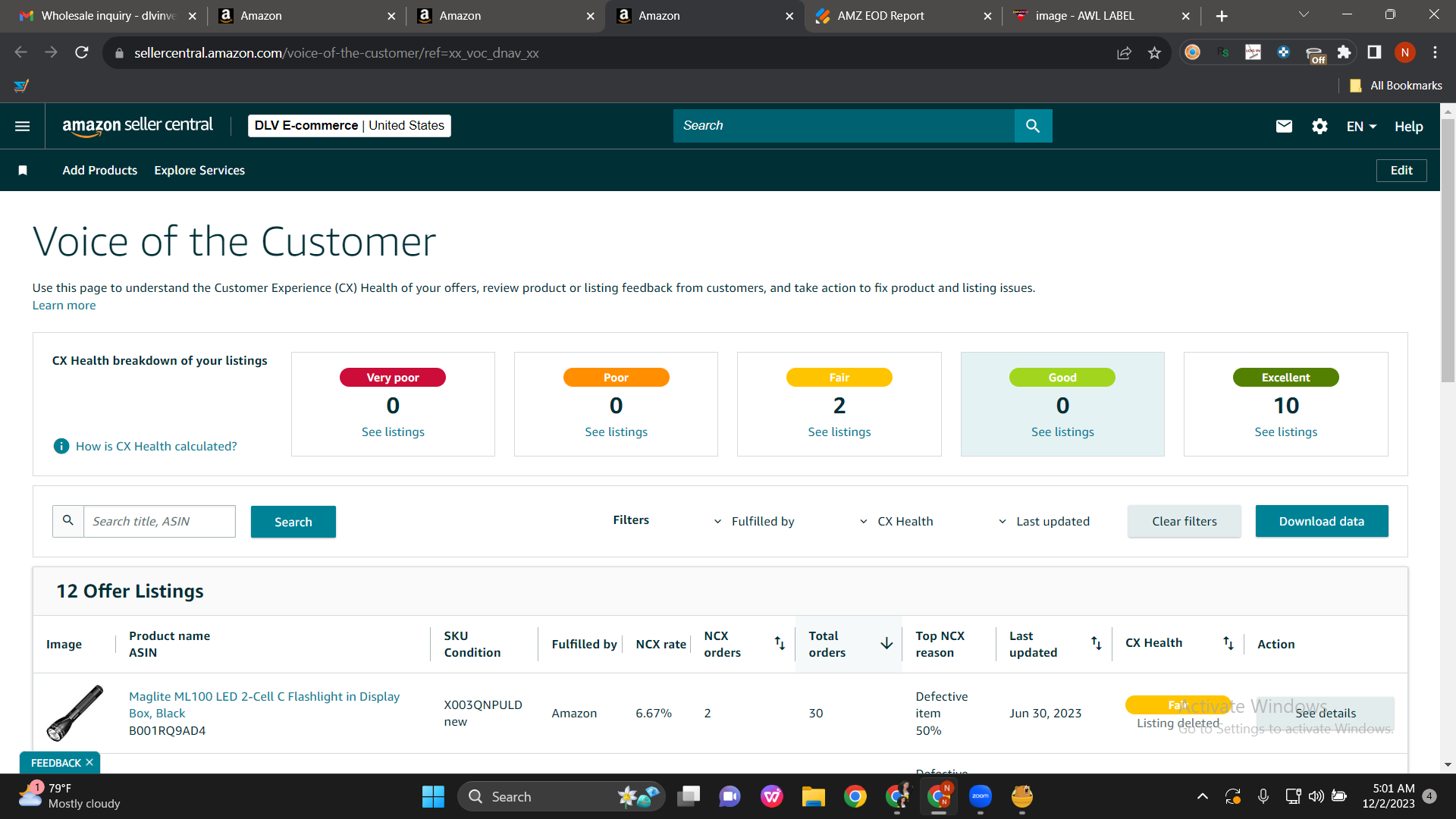
Task: Open the Seller Central hamburger menu
Action: coord(23,126)
